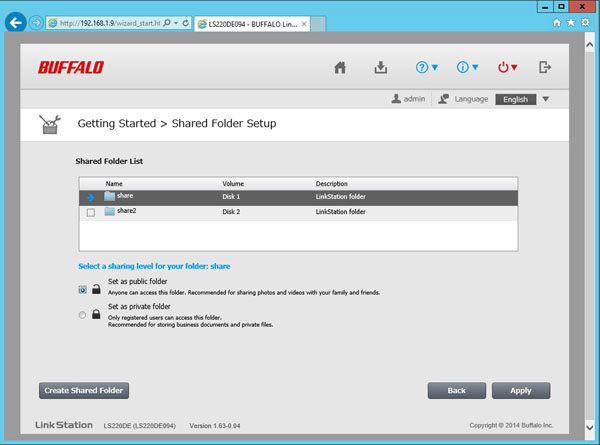The width and height of the screenshot is (600, 445).
Task: Click the BUFFALO logo
Action: coord(71,67)
